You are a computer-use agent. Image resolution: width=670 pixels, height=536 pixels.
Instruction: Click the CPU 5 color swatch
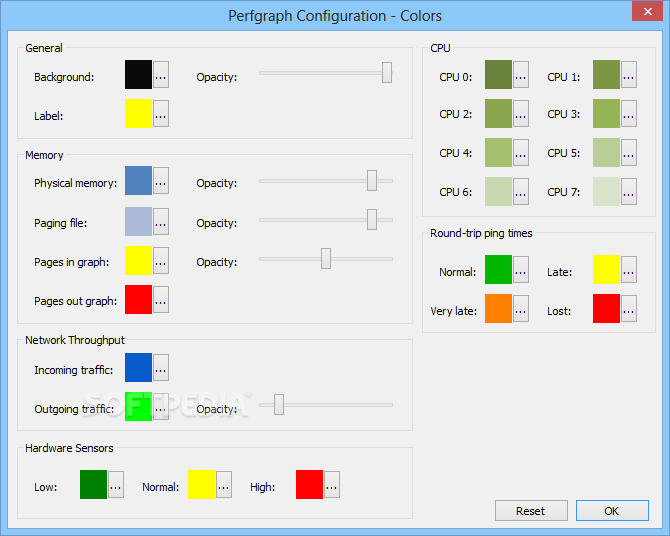point(606,152)
